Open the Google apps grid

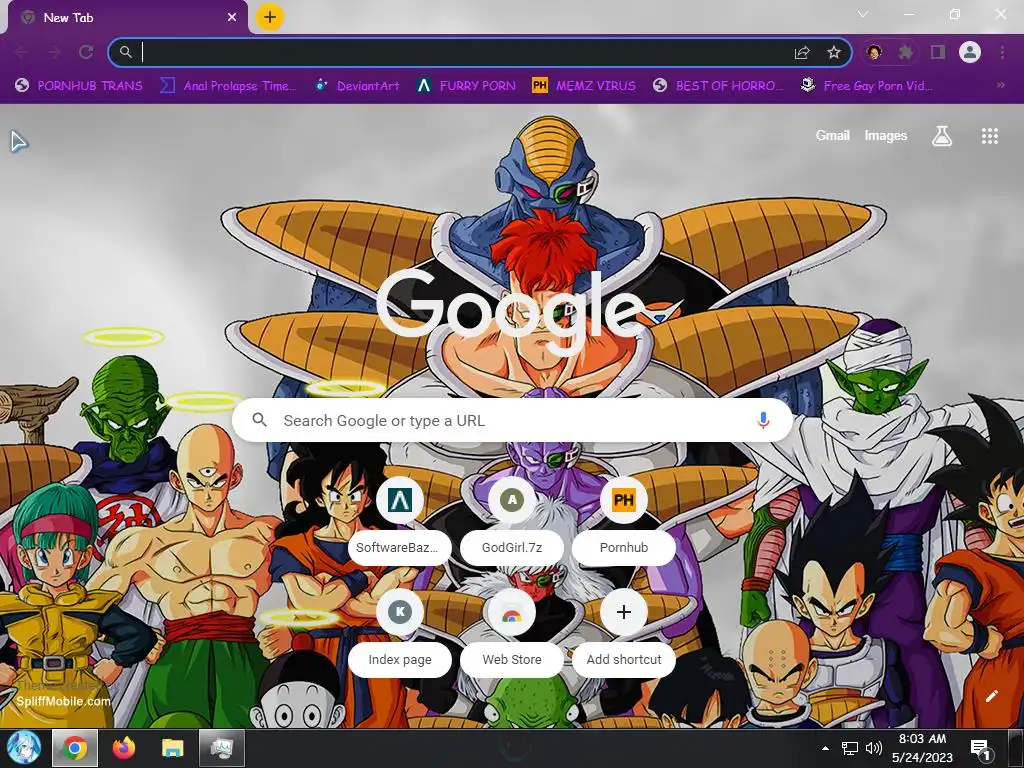989,136
